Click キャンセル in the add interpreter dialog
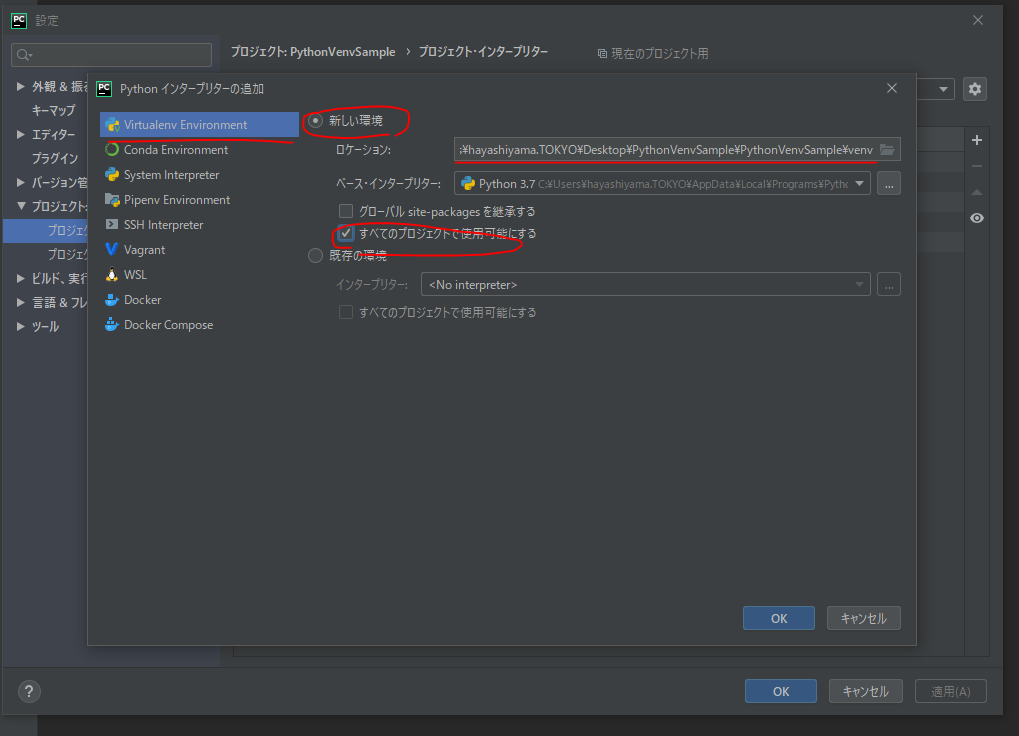This screenshot has height=736, width=1019. point(864,618)
